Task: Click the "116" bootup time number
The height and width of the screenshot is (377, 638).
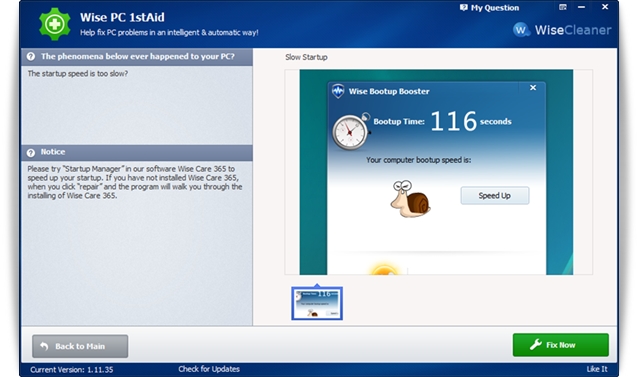Action: click(453, 121)
